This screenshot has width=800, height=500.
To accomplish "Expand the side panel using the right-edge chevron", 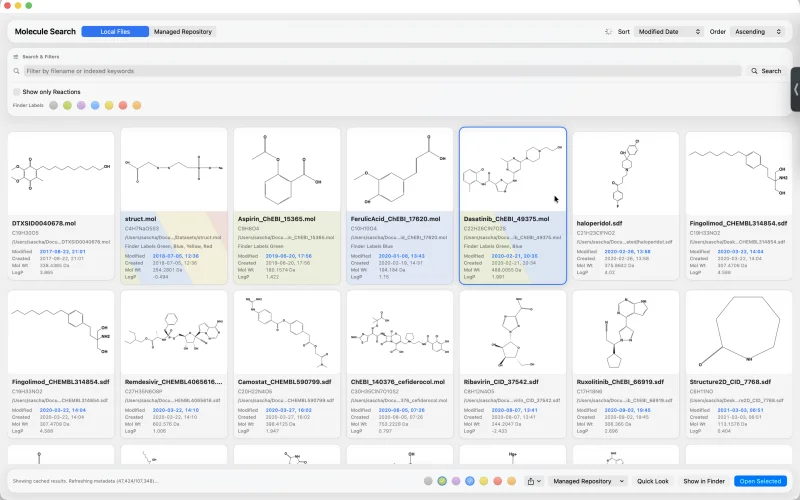I will pos(795,89).
